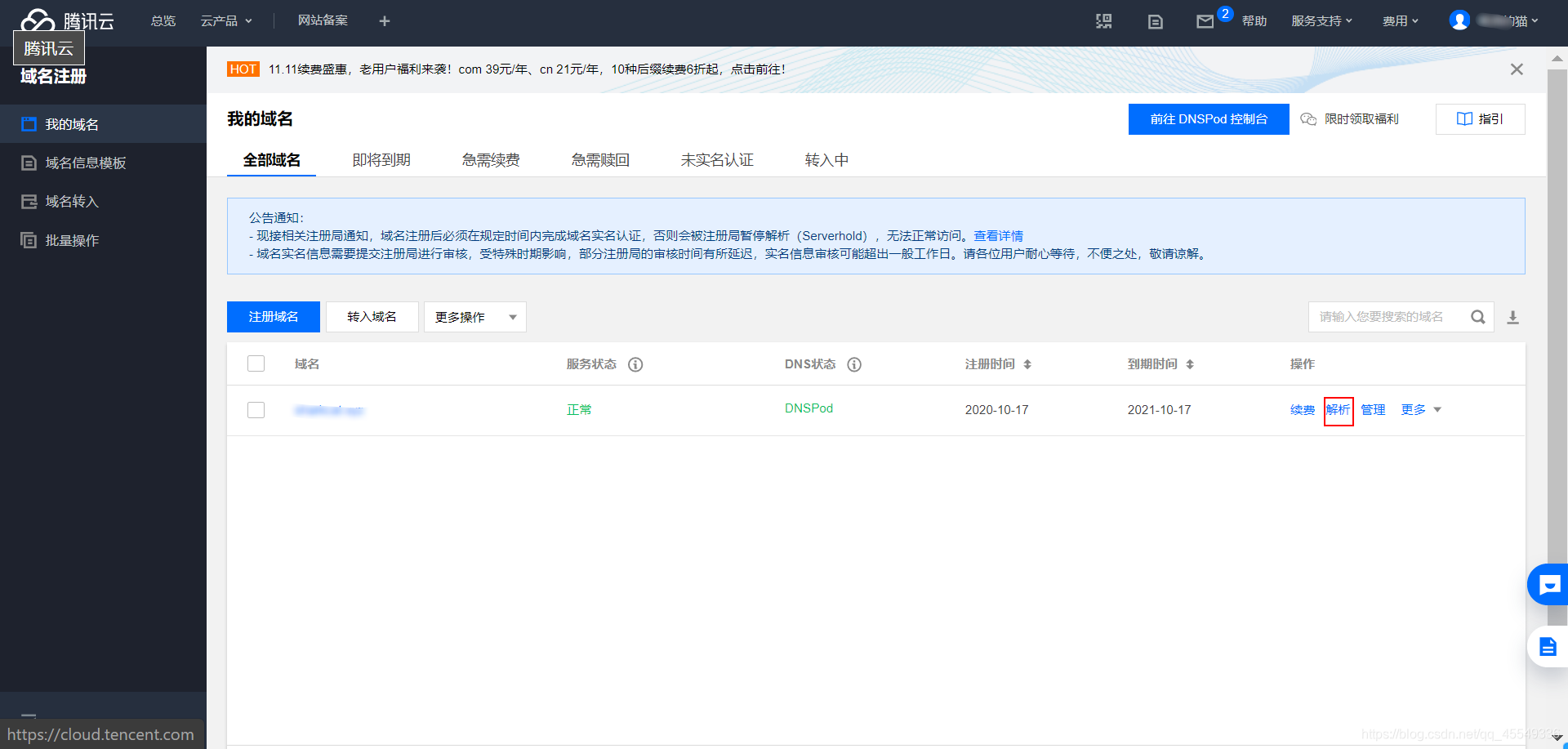The image size is (1568, 749).
Task: Click the 限时领取福利 link
Action: point(1350,119)
